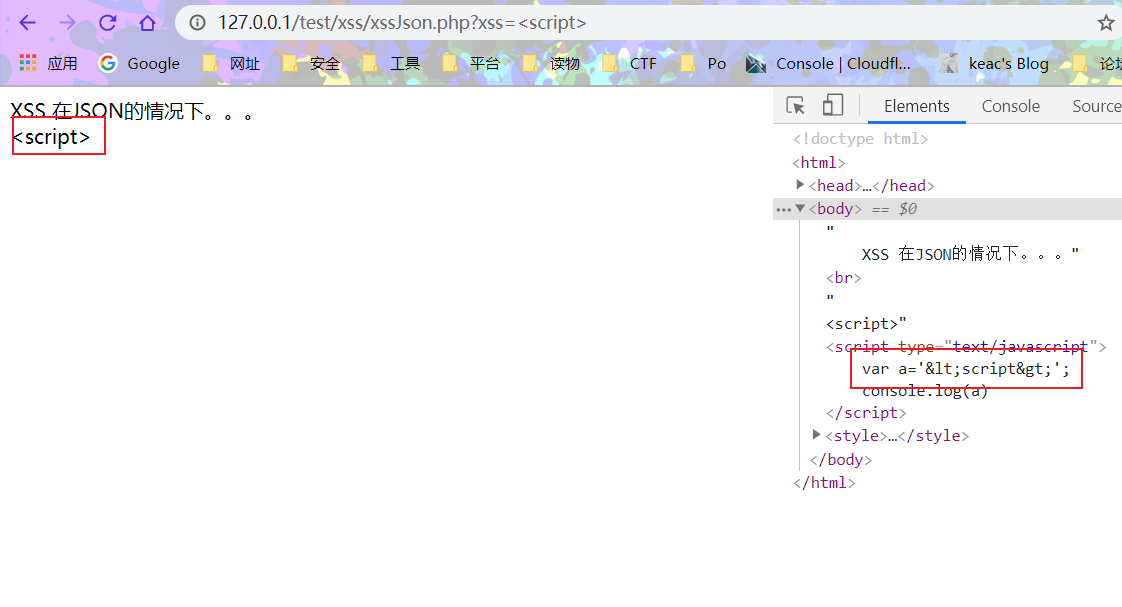Open the 平台 bookmark folder
This screenshot has height=607, width=1122.
[x=472, y=64]
